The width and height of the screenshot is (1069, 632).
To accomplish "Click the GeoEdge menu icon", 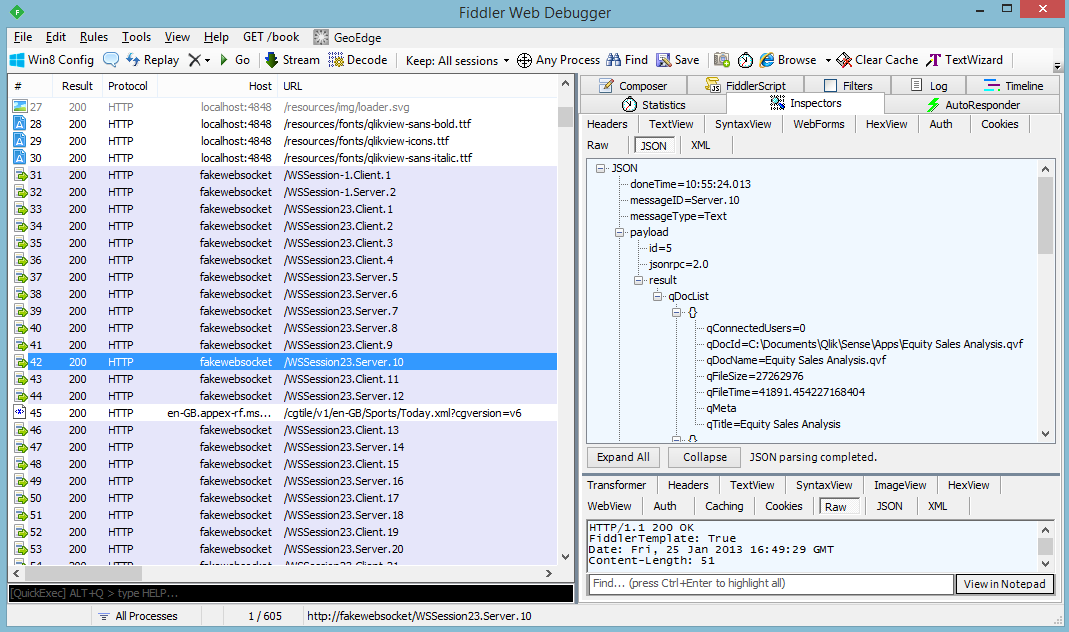I will [321, 37].
